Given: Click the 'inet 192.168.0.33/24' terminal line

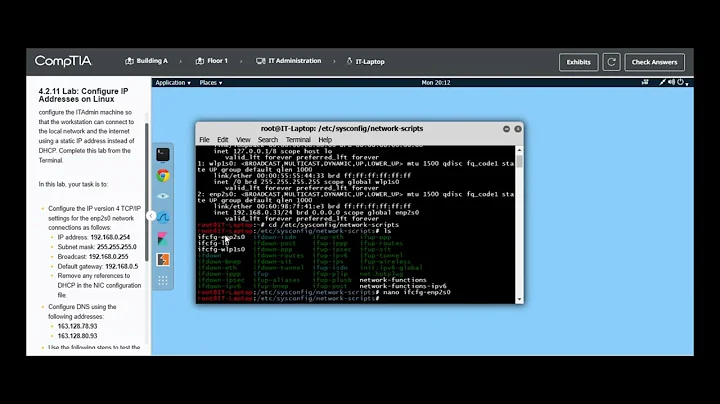Looking at the screenshot, I should (316, 213).
